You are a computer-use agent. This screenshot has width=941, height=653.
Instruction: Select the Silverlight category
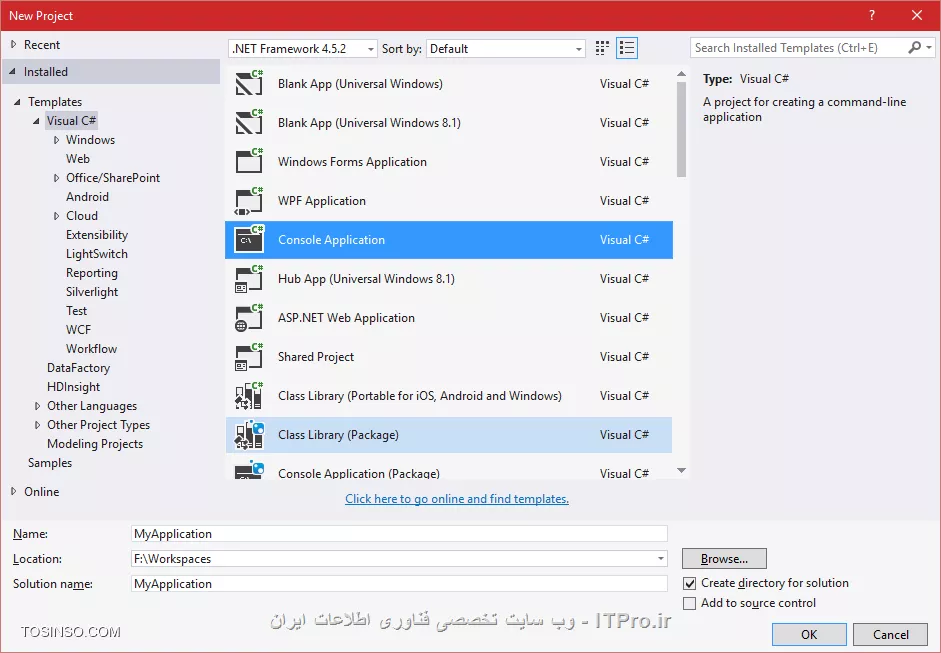click(x=92, y=292)
